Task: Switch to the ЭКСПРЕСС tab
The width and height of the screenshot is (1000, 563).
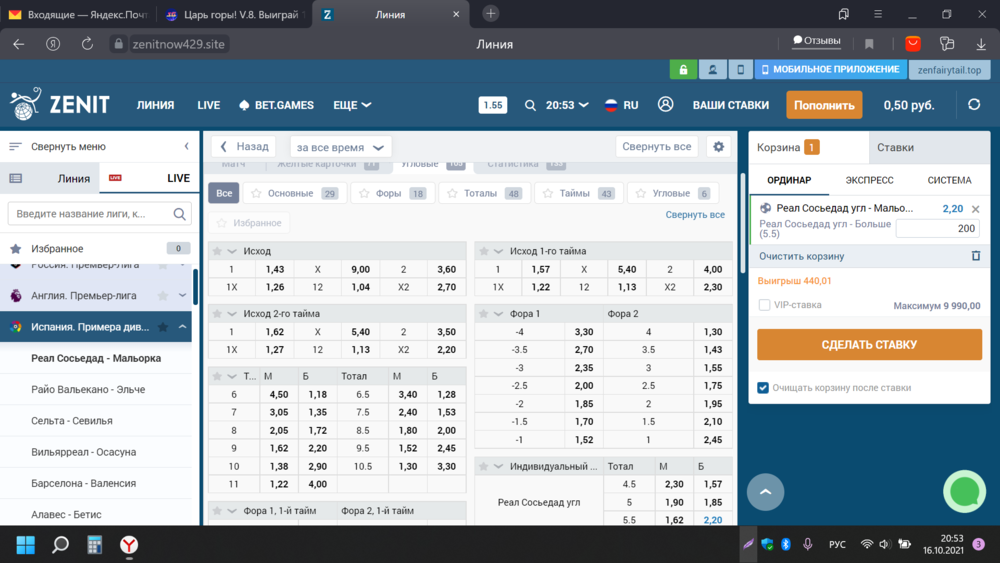Action: (869, 180)
